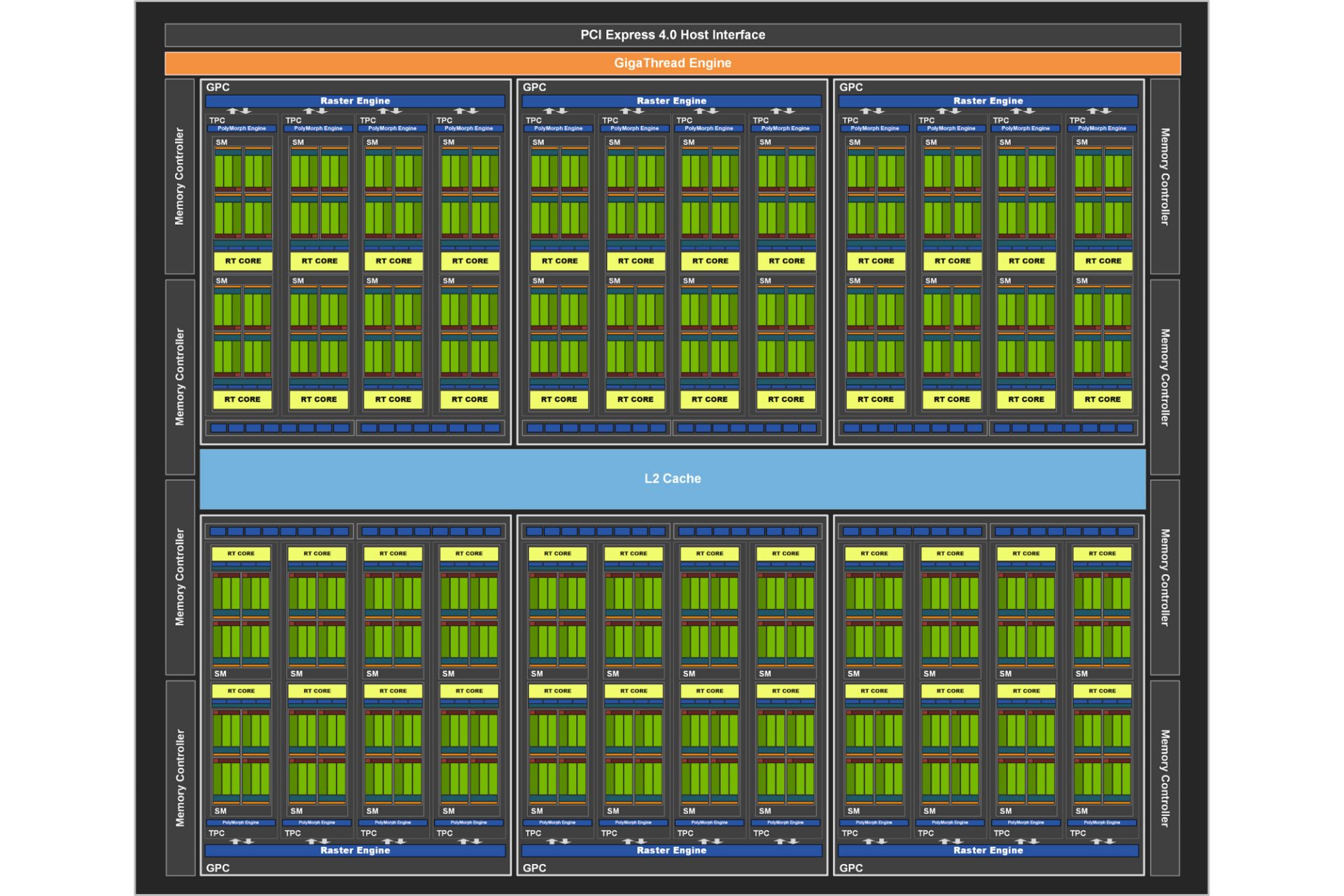The height and width of the screenshot is (896, 1344).
Task: Select the Raster Engine bar of the bottom-middle GPC
Action: [671, 850]
